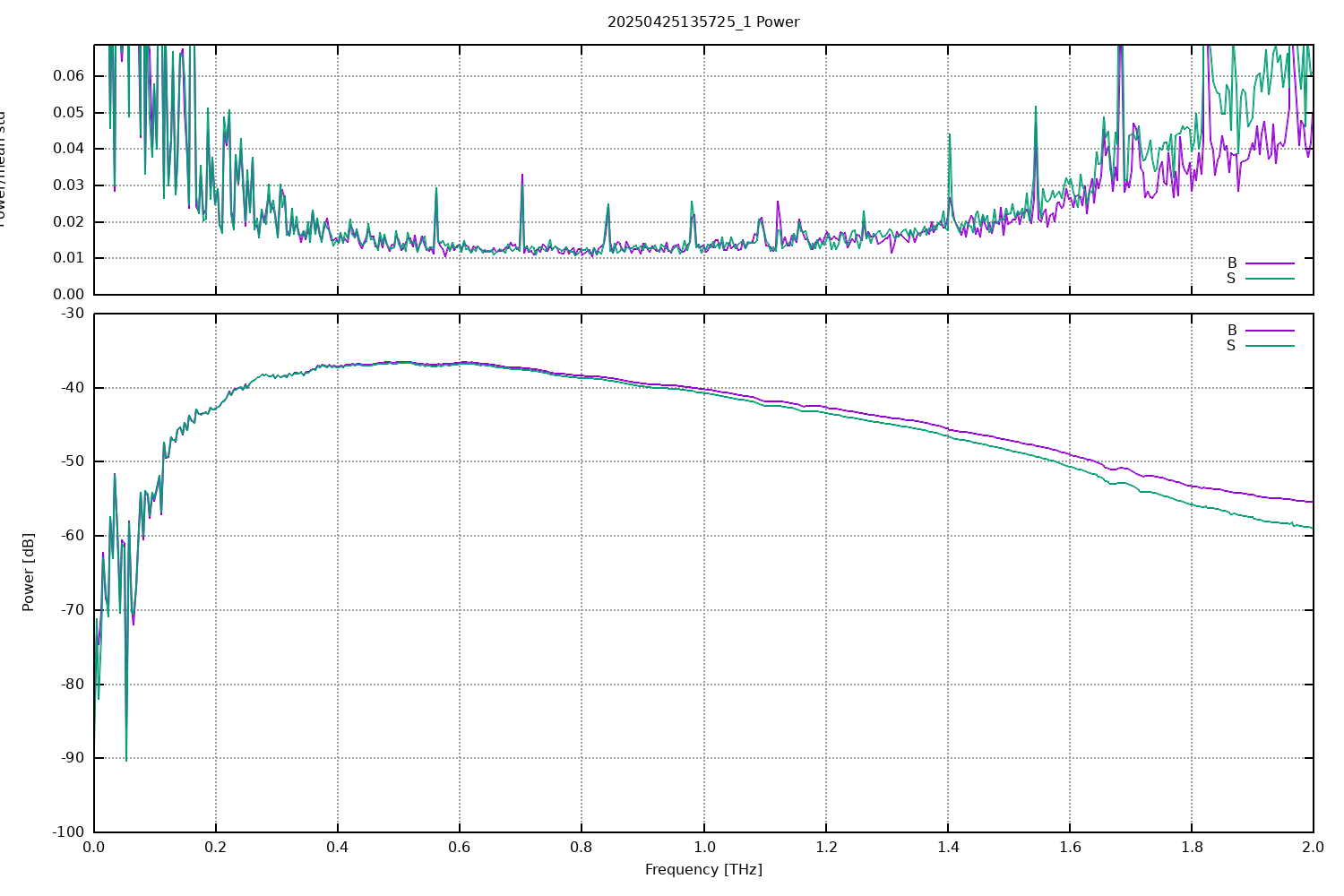Click the purple B line sample in lower legend

(x=1270, y=331)
